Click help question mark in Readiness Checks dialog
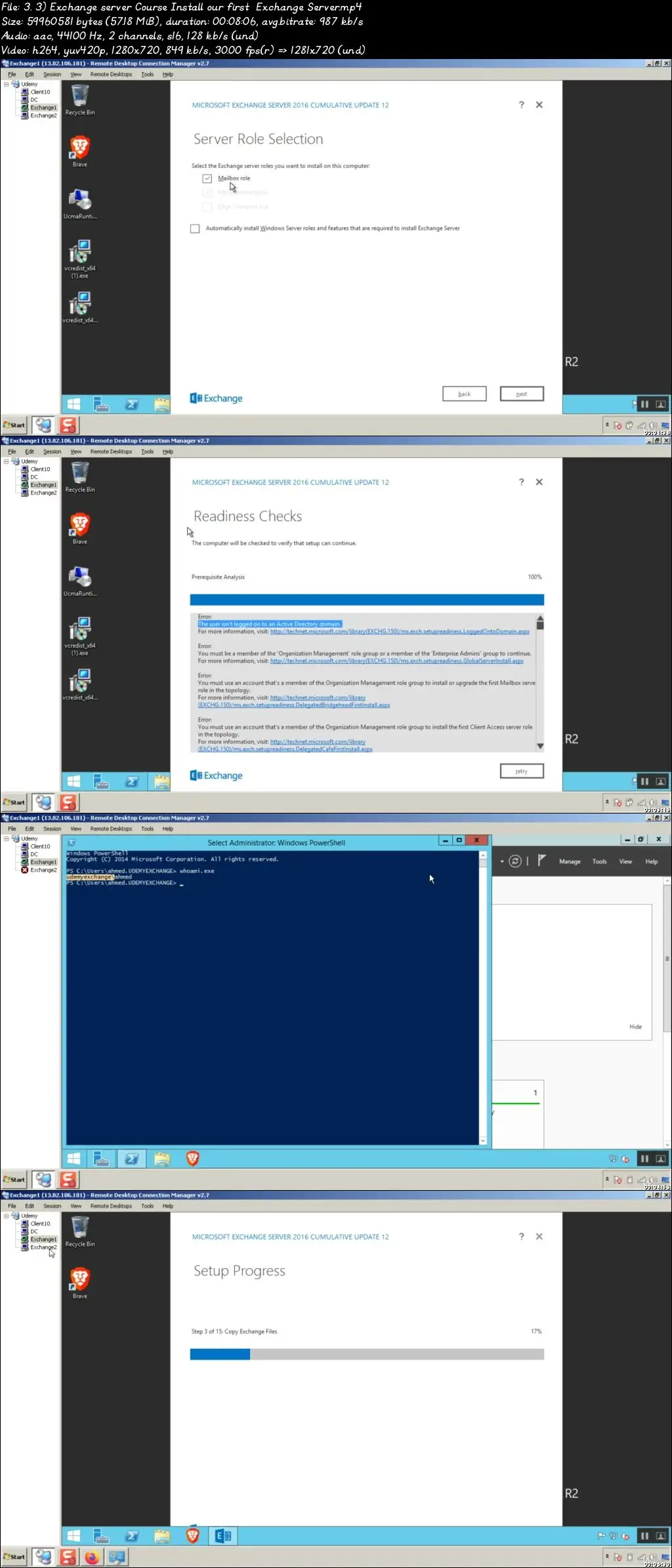 [x=522, y=482]
